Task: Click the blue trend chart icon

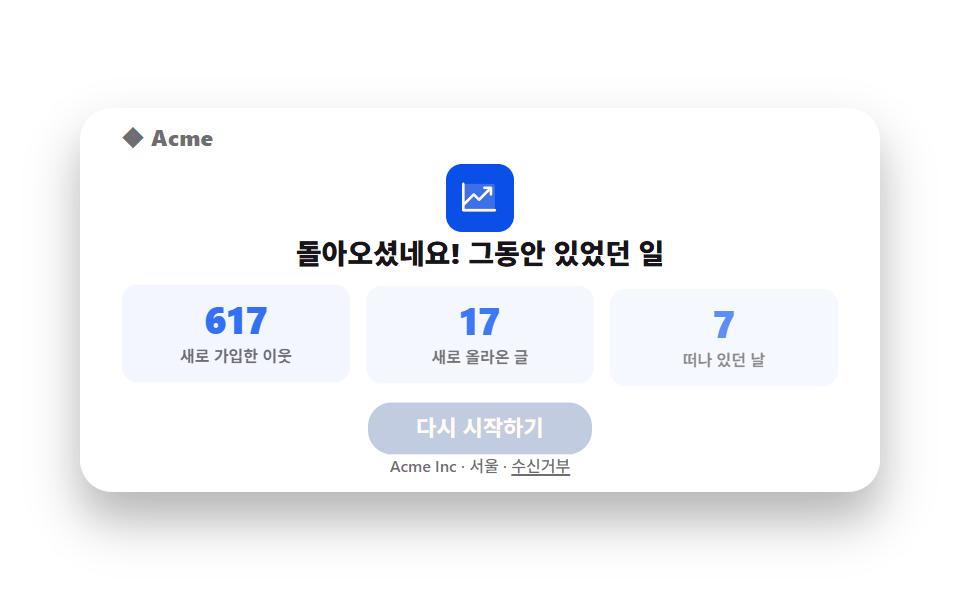Action: coord(479,198)
